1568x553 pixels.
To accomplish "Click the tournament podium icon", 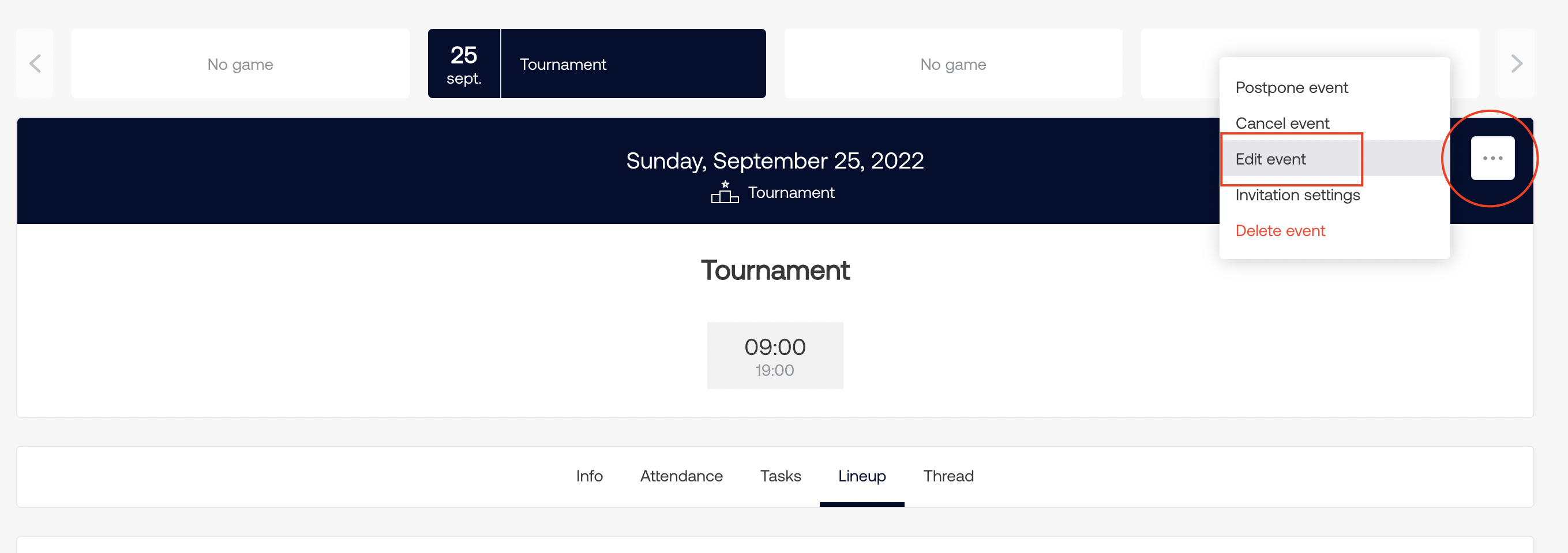I will coord(725,192).
